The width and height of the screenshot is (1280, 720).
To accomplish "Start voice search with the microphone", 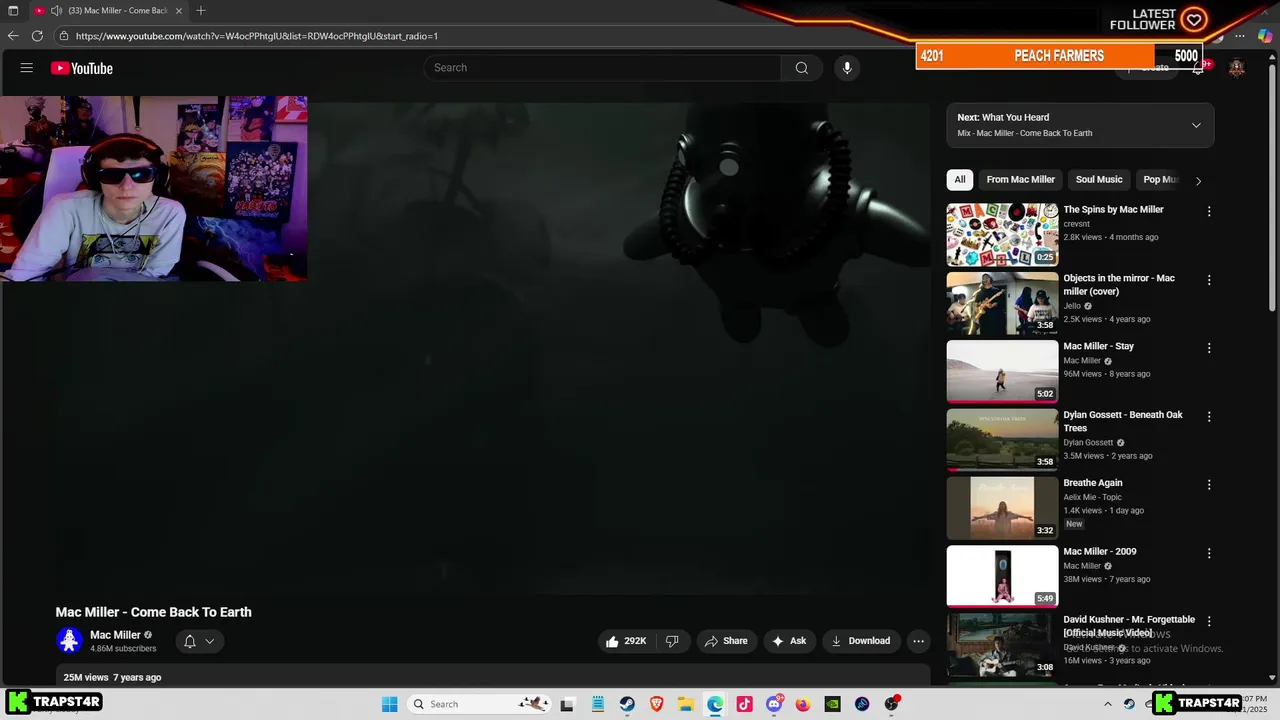I will click(847, 68).
